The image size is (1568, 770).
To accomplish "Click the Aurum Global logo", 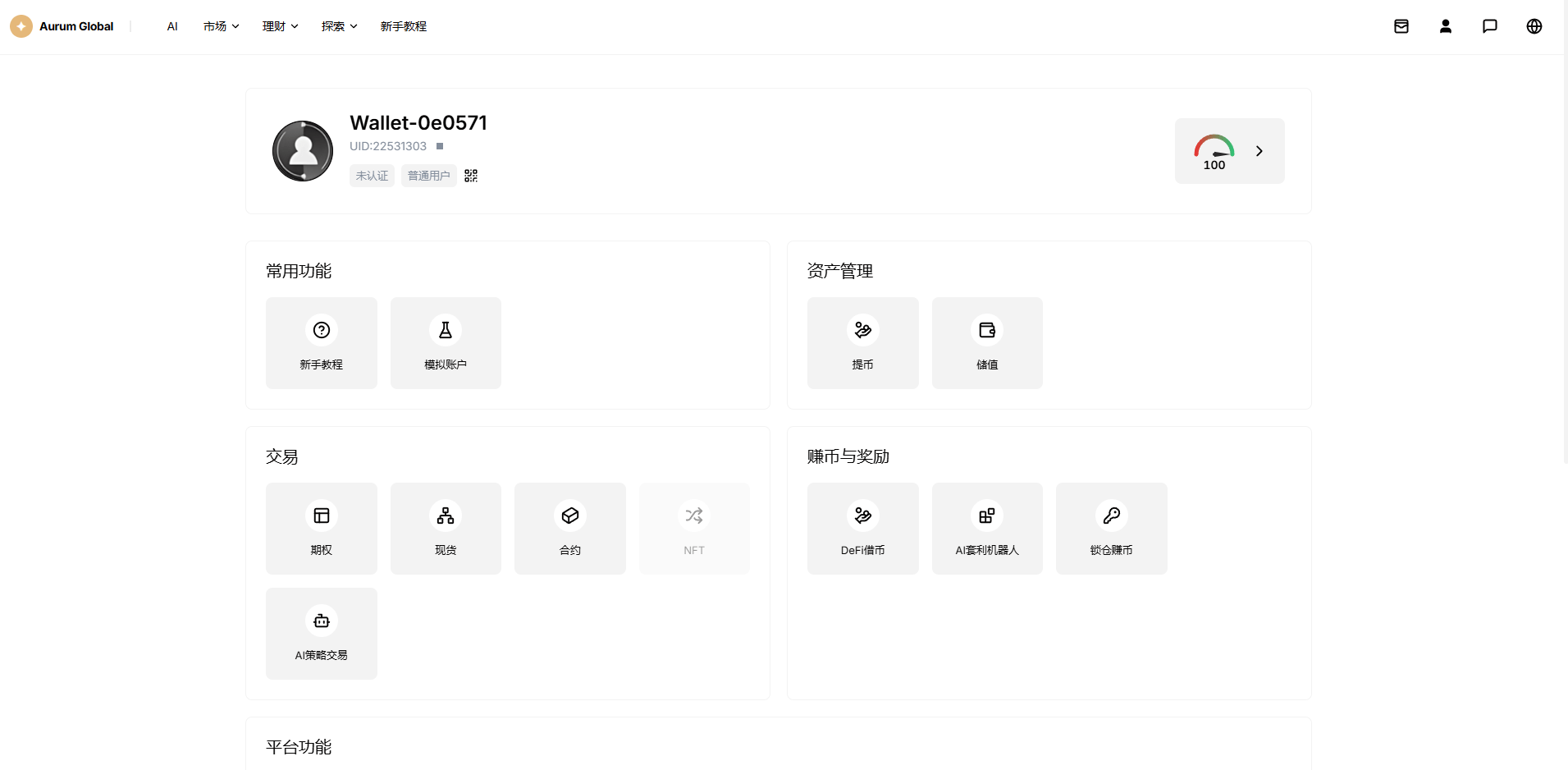I will pyautogui.click(x=62, y=26).
